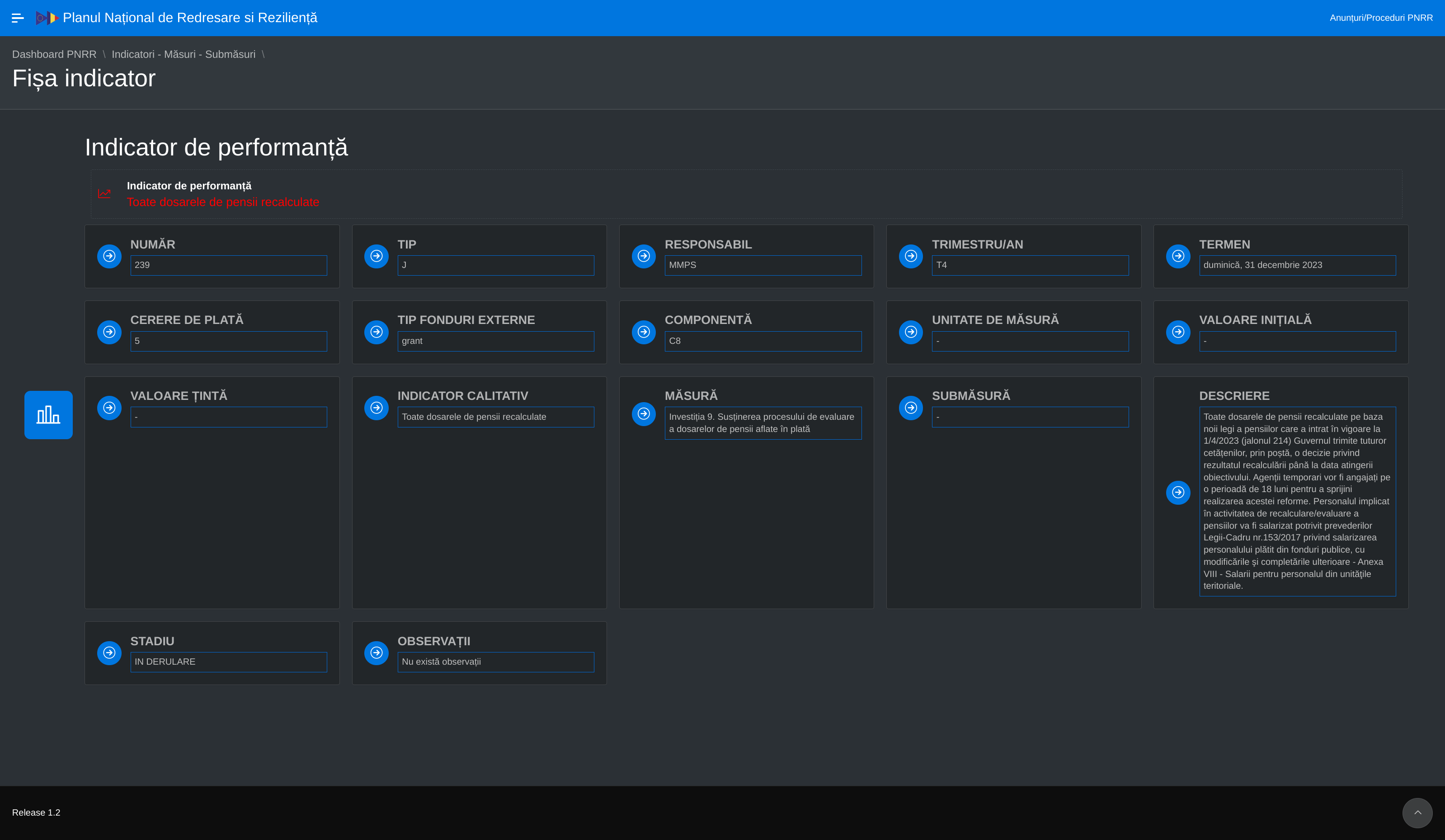The width and height of the screenshot is (1445, 840).
Task: Click the NUMĂR field showing 239
Action: [228, 265]
